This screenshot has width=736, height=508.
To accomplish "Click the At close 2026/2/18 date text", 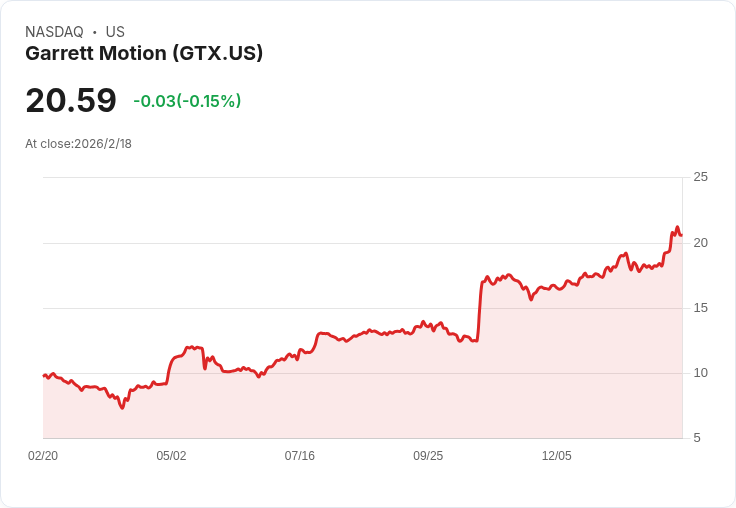I will [x=78, y=144].
